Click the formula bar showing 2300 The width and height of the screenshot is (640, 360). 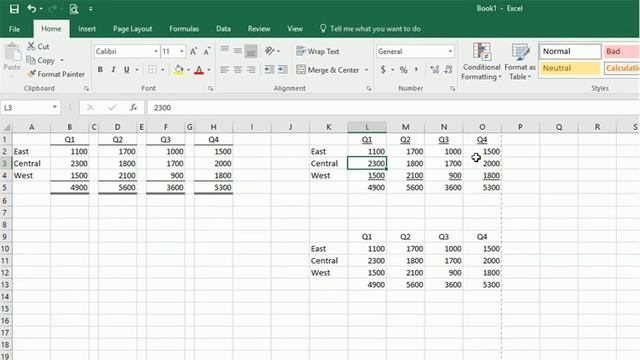392,108
